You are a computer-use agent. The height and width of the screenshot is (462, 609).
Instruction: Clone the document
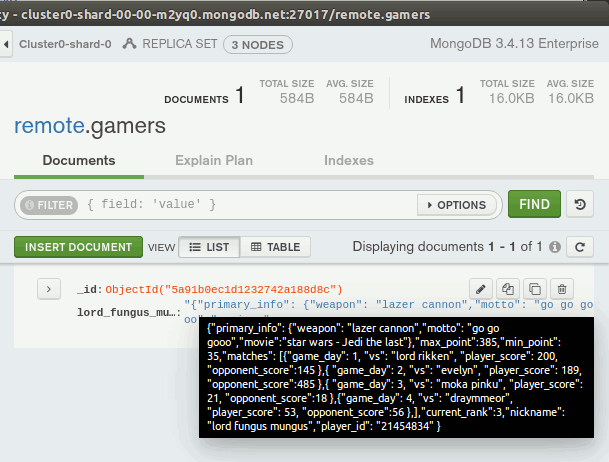pos(535,289)
